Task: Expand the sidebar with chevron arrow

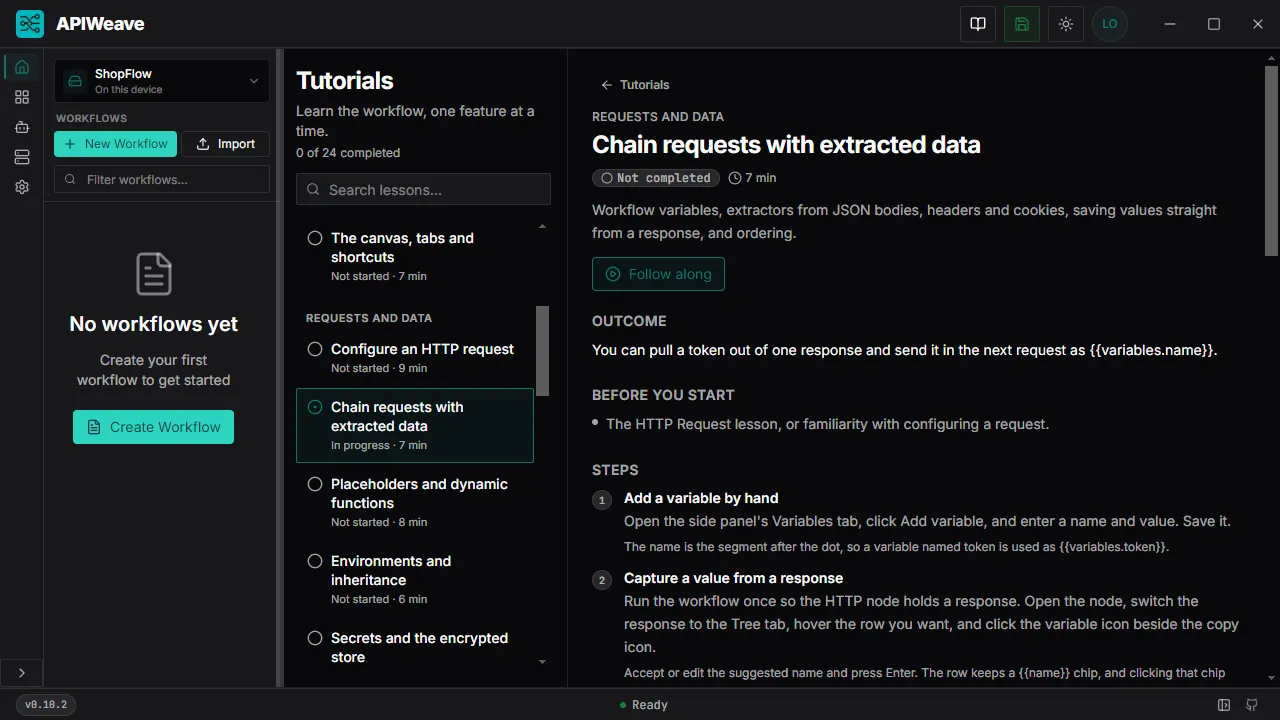Action: 22,673
